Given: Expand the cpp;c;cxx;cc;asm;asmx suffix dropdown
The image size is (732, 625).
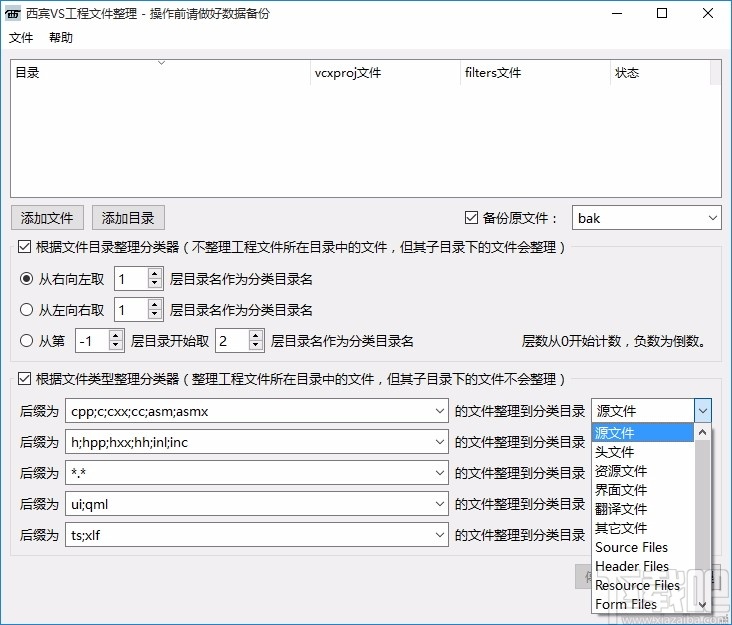Looking at the screenshot, I should (x=439, y=411).
